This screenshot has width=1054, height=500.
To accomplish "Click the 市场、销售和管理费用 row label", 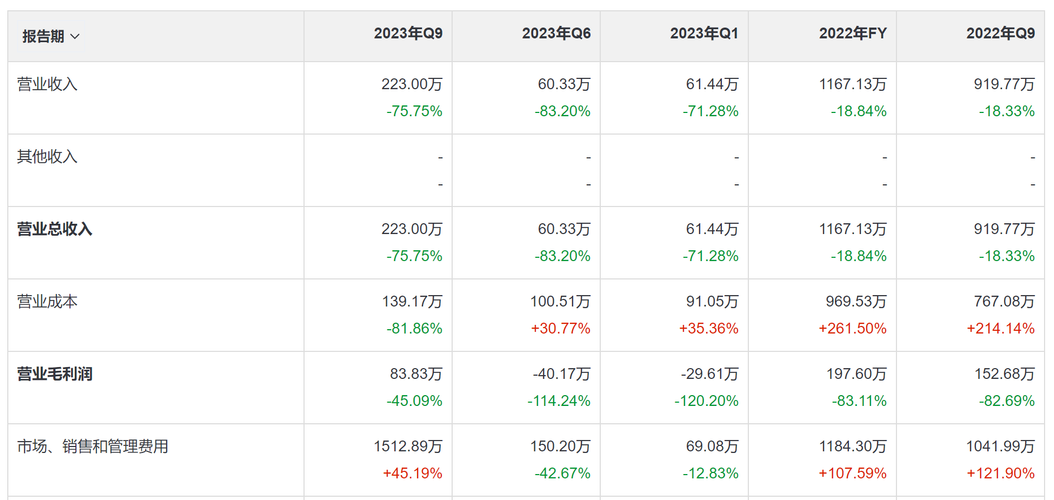I will (92, 446).
